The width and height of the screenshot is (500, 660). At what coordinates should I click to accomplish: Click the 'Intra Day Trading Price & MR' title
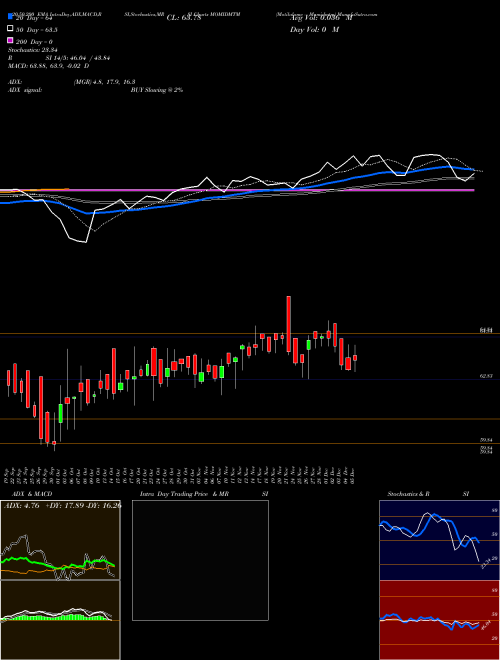pos(184,494)
